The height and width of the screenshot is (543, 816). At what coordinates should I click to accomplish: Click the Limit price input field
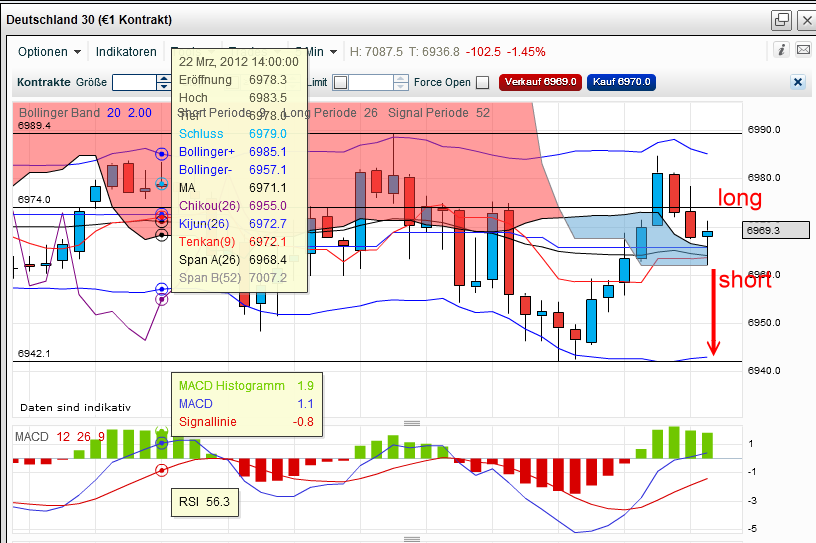pyautogui.click(x=371, y=82)
